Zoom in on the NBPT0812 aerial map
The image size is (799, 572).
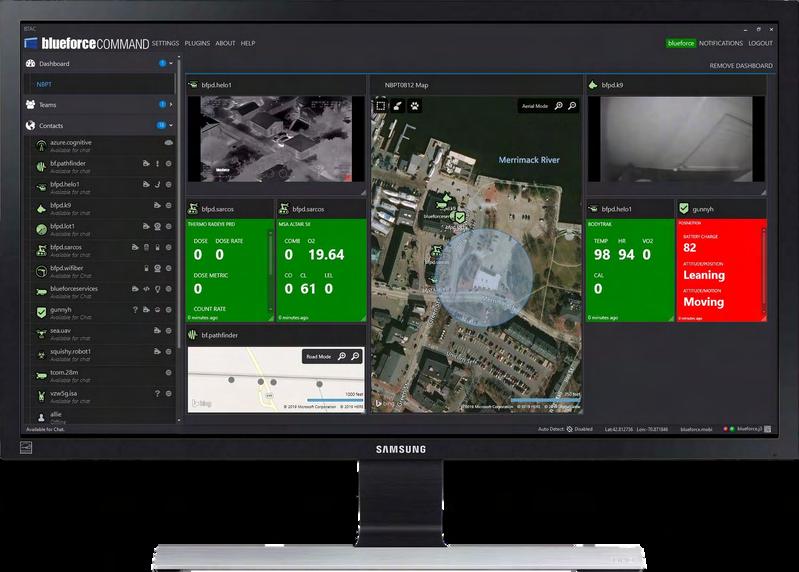coord(559,105)
